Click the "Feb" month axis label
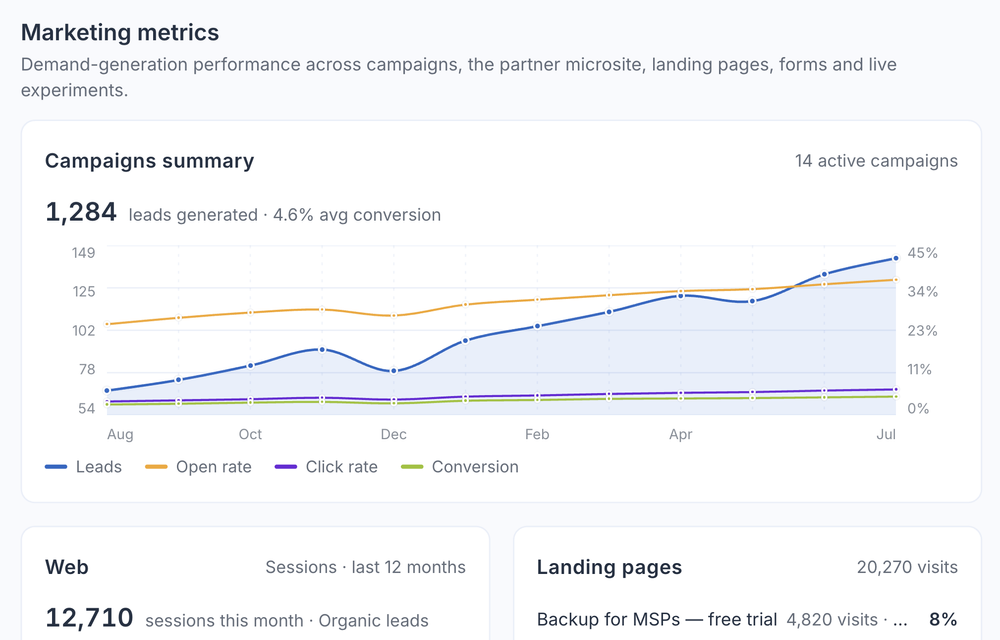 pyautogui.click(x=537, y=434)
